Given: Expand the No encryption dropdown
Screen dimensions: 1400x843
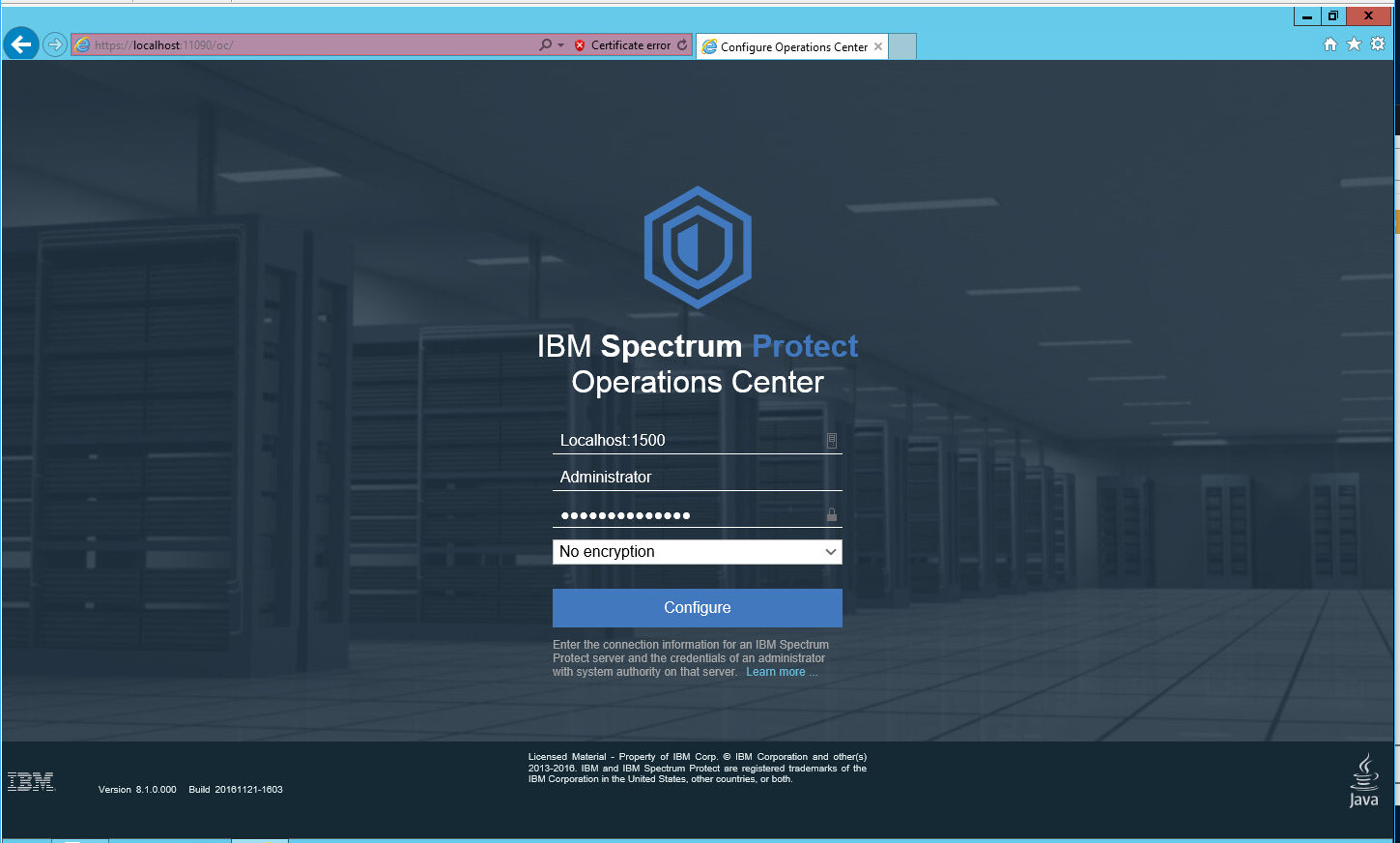Looking at the screenshot, I should tap(697, 552).
